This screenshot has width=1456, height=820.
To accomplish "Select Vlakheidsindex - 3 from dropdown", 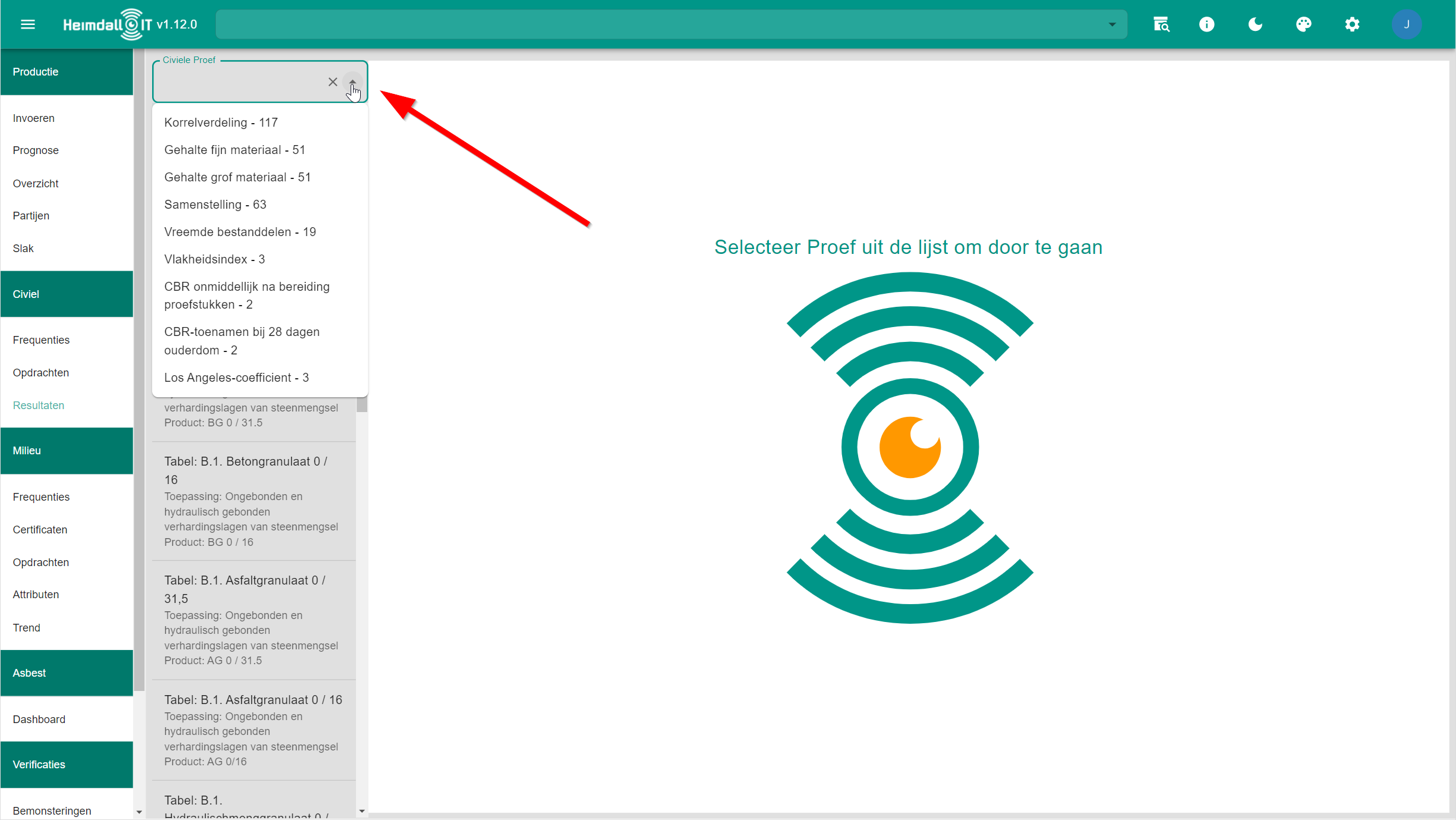I will (x=215, y=259).
